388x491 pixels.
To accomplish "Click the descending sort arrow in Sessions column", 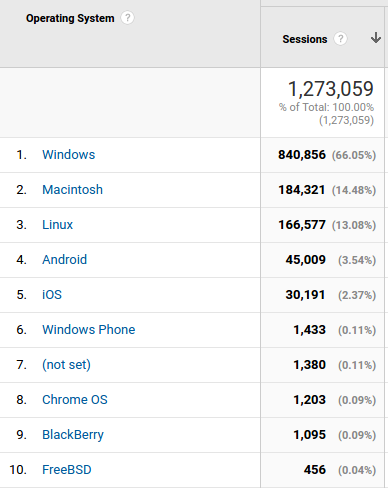I will (x=376, y=38).
